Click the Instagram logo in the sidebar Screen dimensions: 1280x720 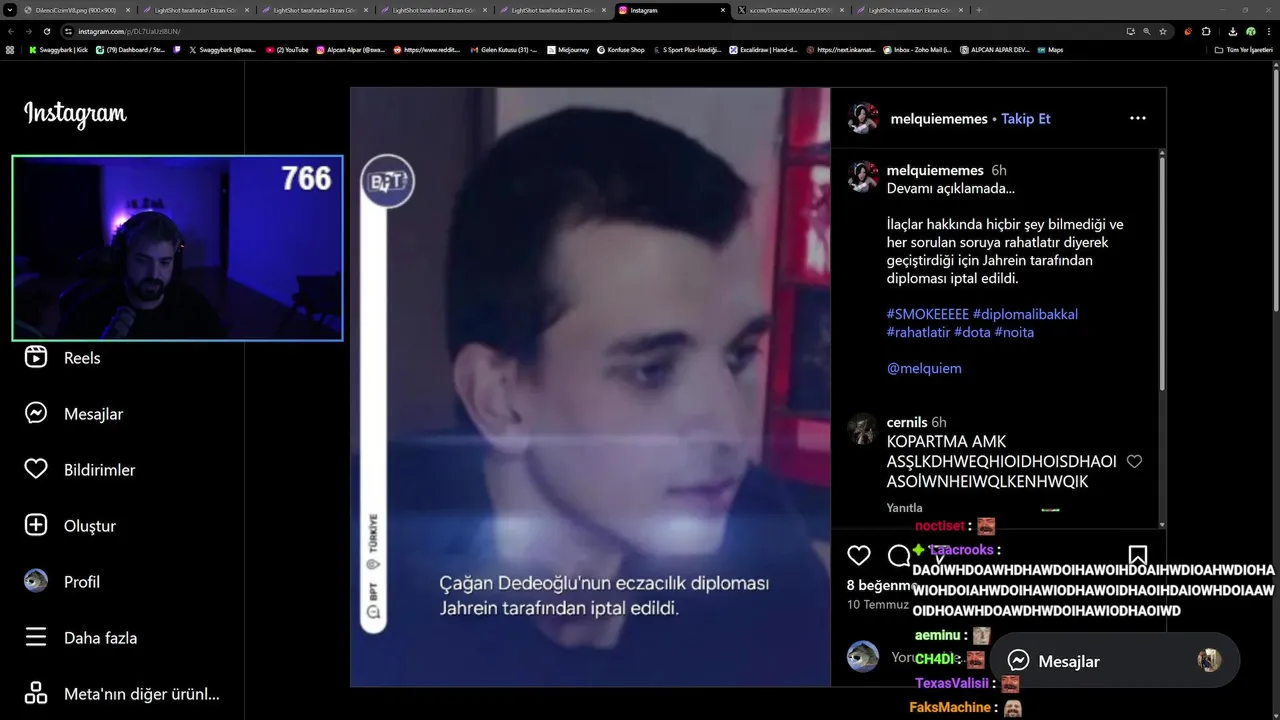tap(75, 114)
